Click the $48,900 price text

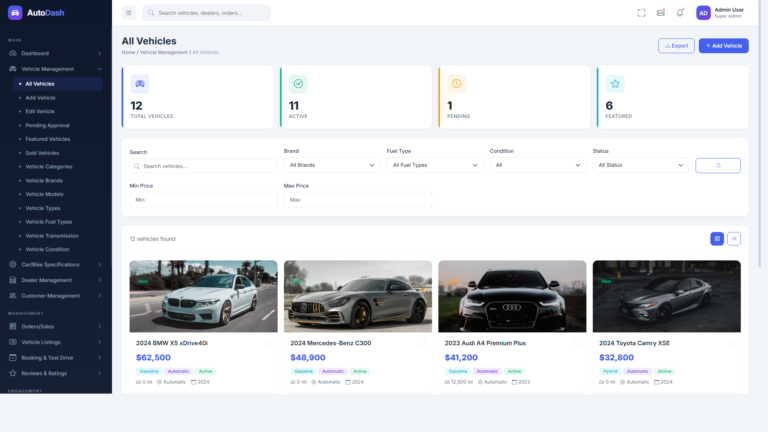(x=308, y=358)
